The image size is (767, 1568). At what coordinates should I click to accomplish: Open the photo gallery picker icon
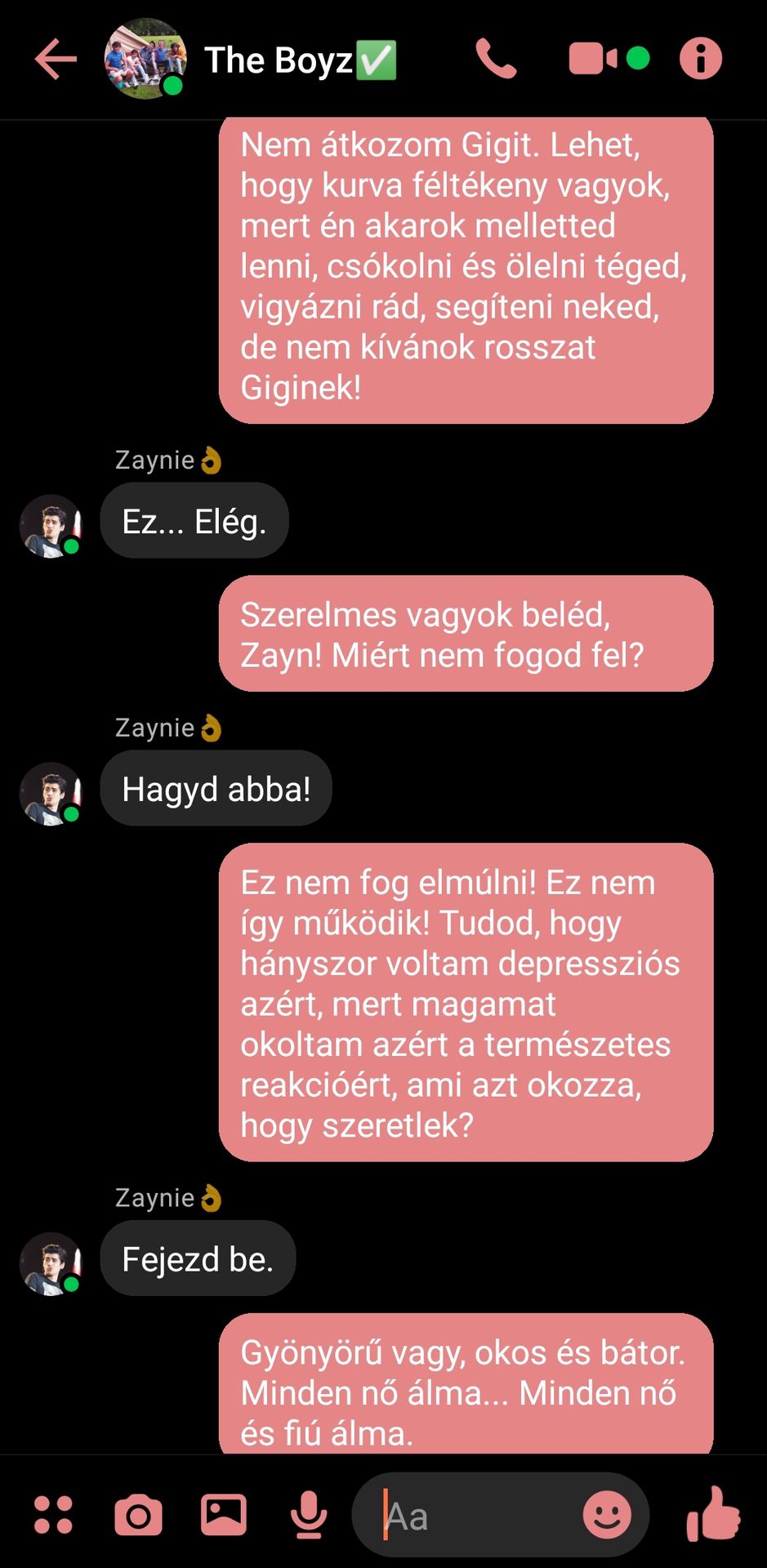(224, 1515)
